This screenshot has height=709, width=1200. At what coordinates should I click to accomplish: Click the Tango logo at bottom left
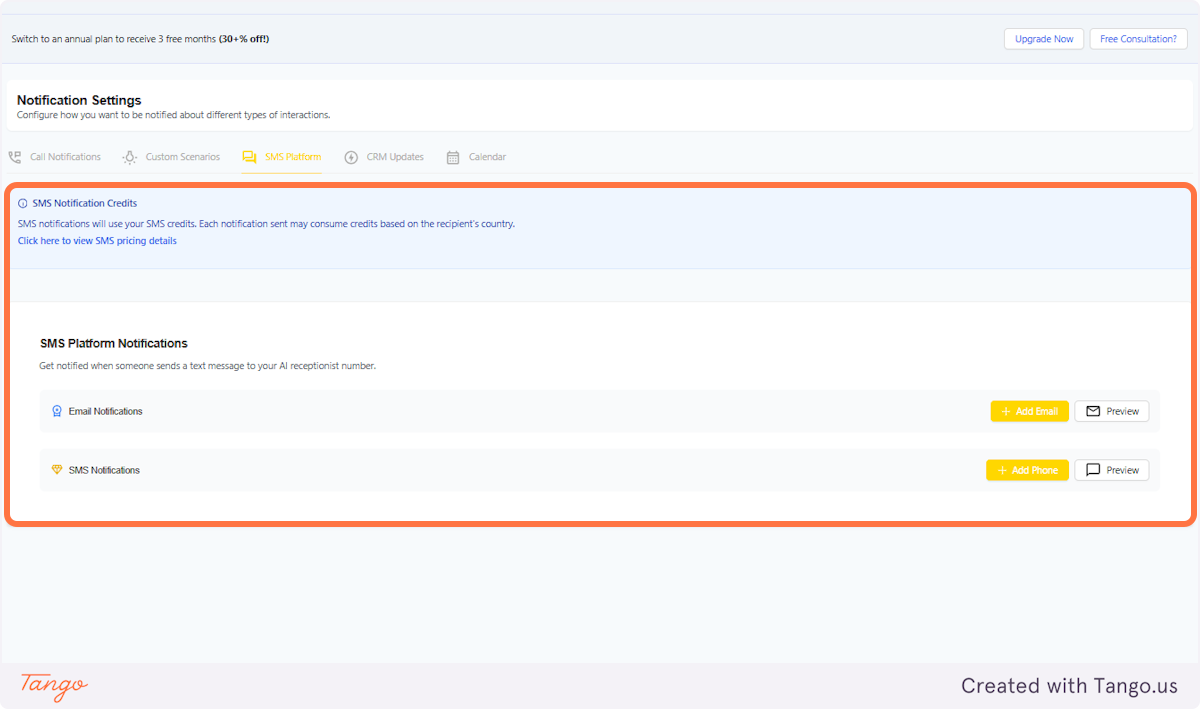click(52, 686)
